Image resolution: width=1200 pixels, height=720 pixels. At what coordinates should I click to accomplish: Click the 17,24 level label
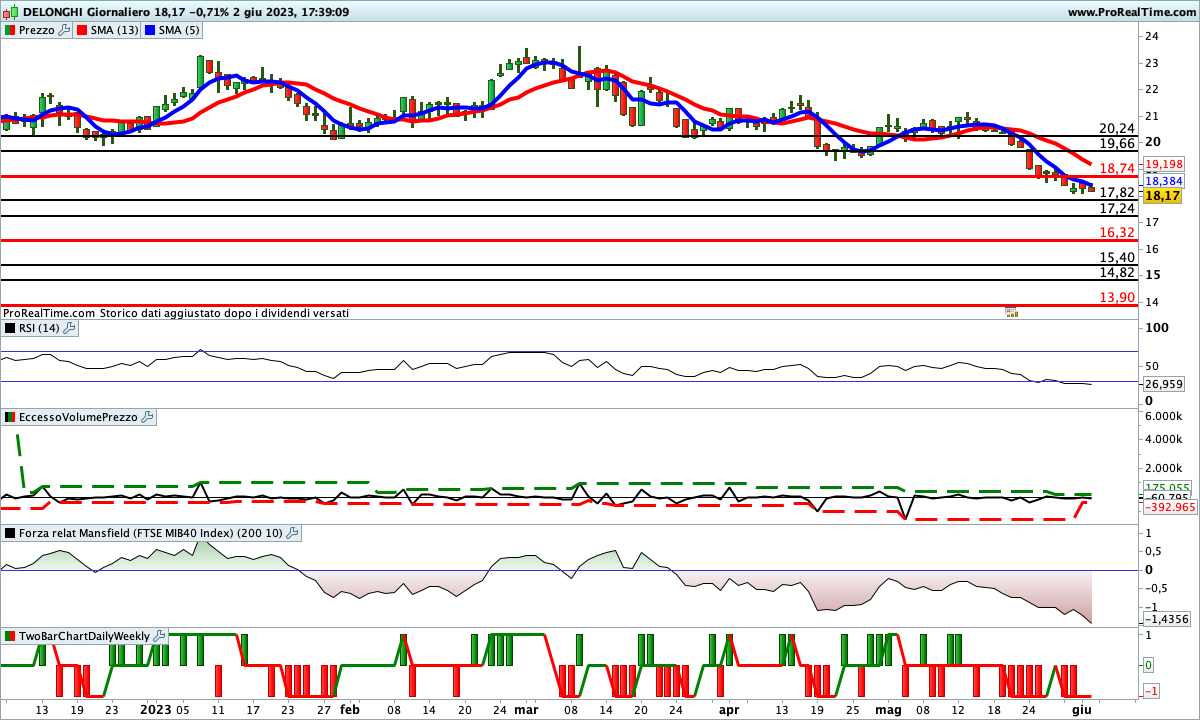point(1117,208)
